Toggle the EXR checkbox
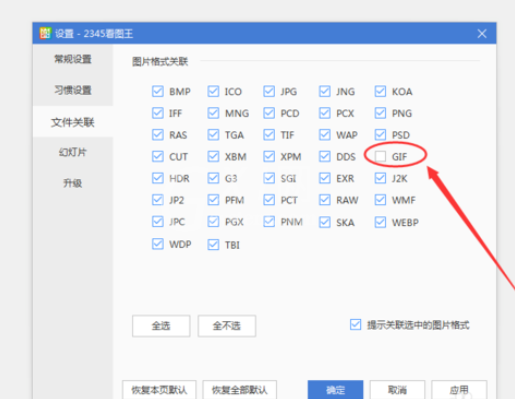Image resolution: width=515 pixels, height=399 pixels. [325, 178]
